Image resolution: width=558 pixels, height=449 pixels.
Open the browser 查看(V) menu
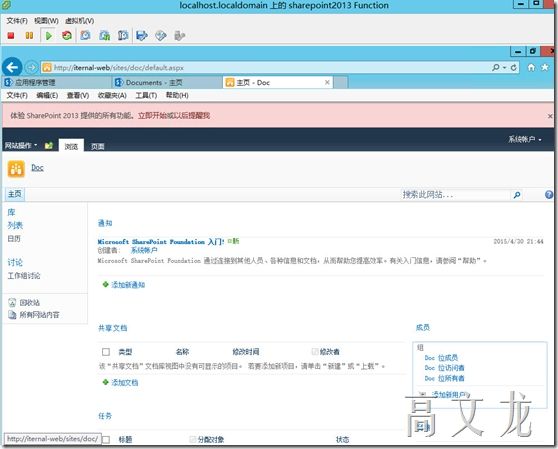click(x=78, y=95)
